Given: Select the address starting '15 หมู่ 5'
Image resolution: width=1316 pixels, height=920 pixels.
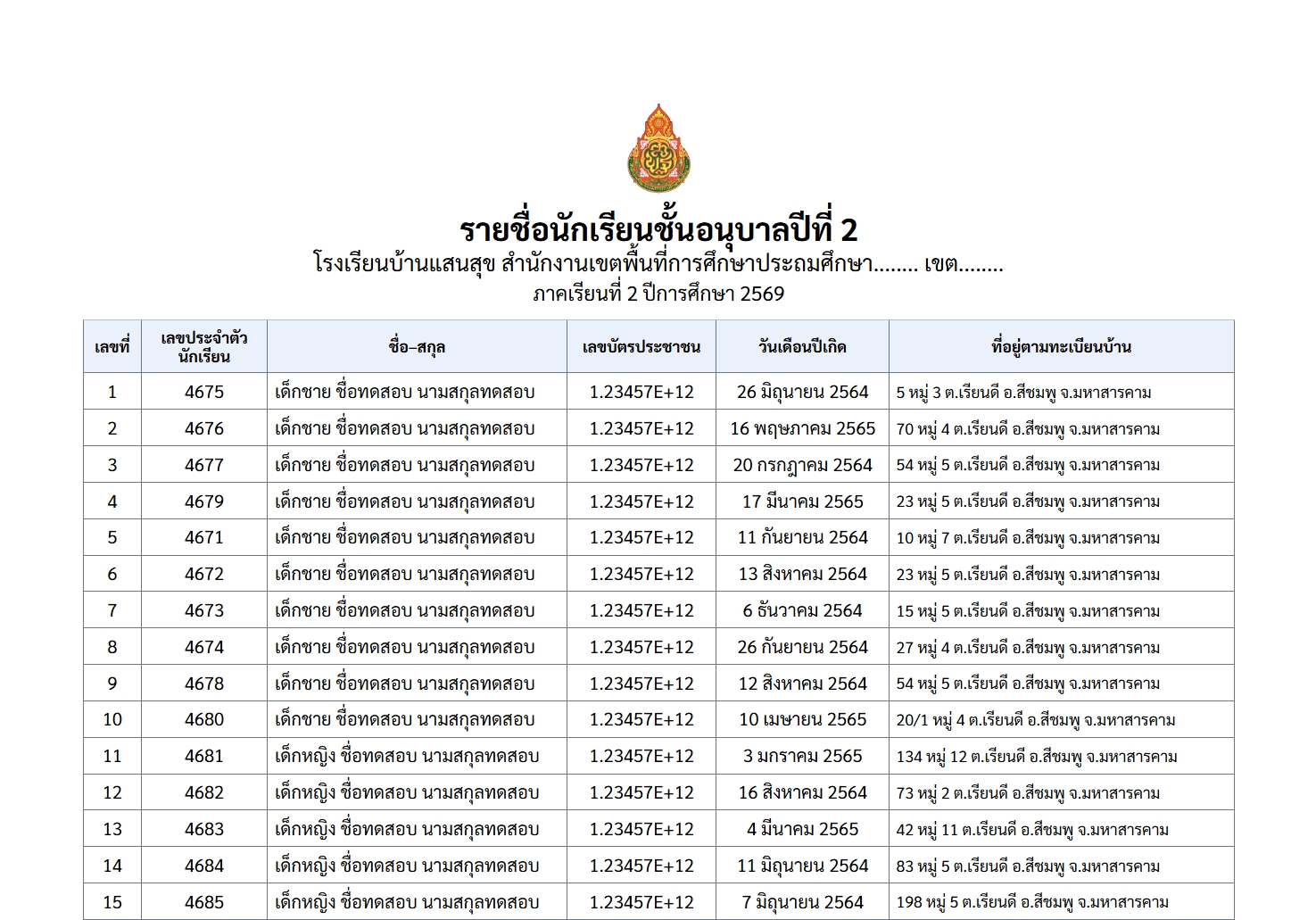Looking at the screenshot, I should tap(1028, 611).
